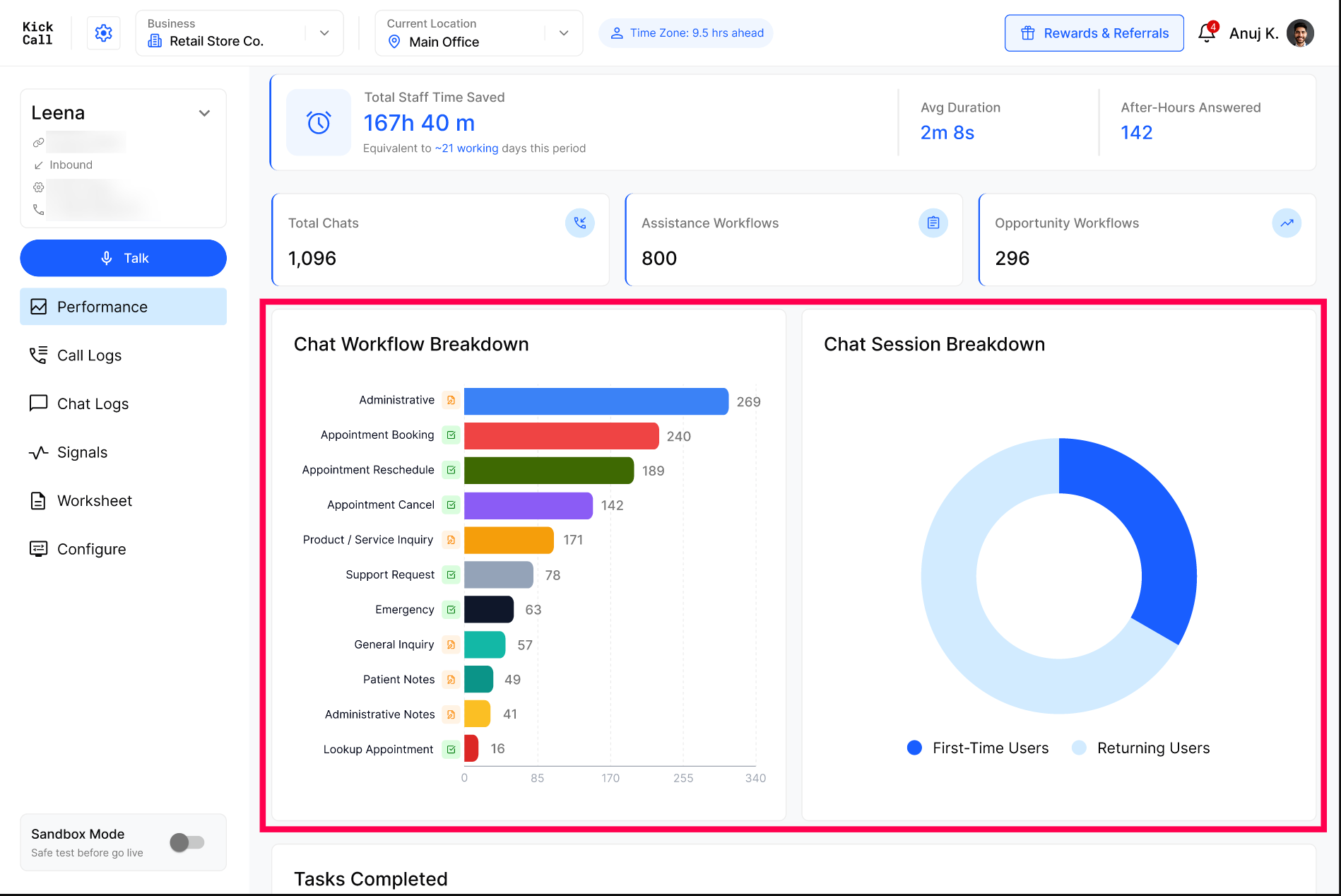The image size is (1341, 896).
Task: Click the Talk button
Action: (123, 259)
